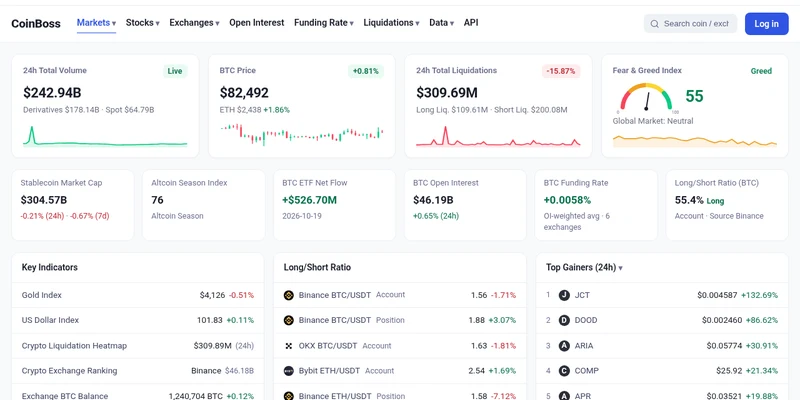Screen dimensions: 800x400
Task: Open the API menu item
Action: pos(471,23)
